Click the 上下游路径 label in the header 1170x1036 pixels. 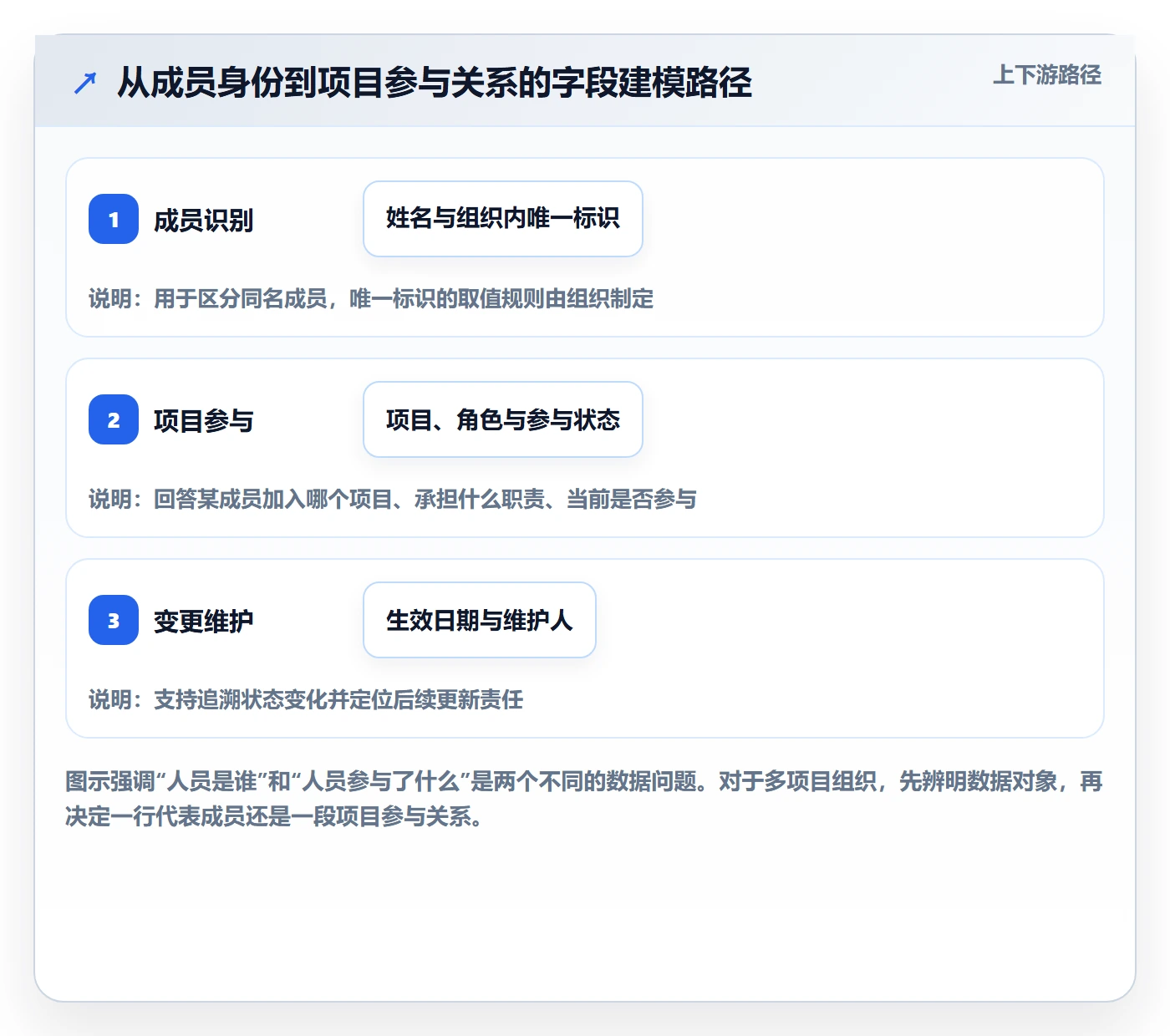(1047, 75)
